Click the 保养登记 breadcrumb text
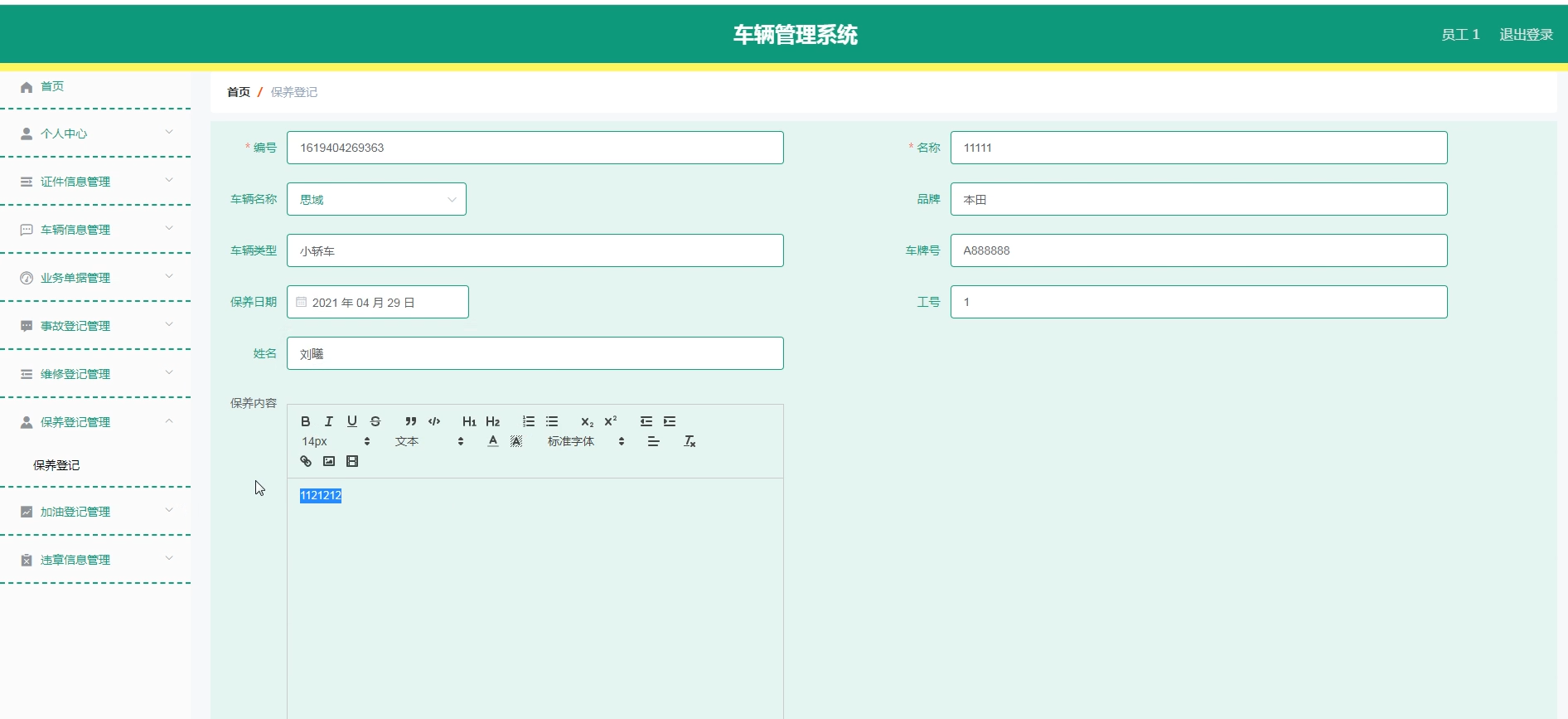This screenshot has width=1568, height=719. (x=294, y=92)
